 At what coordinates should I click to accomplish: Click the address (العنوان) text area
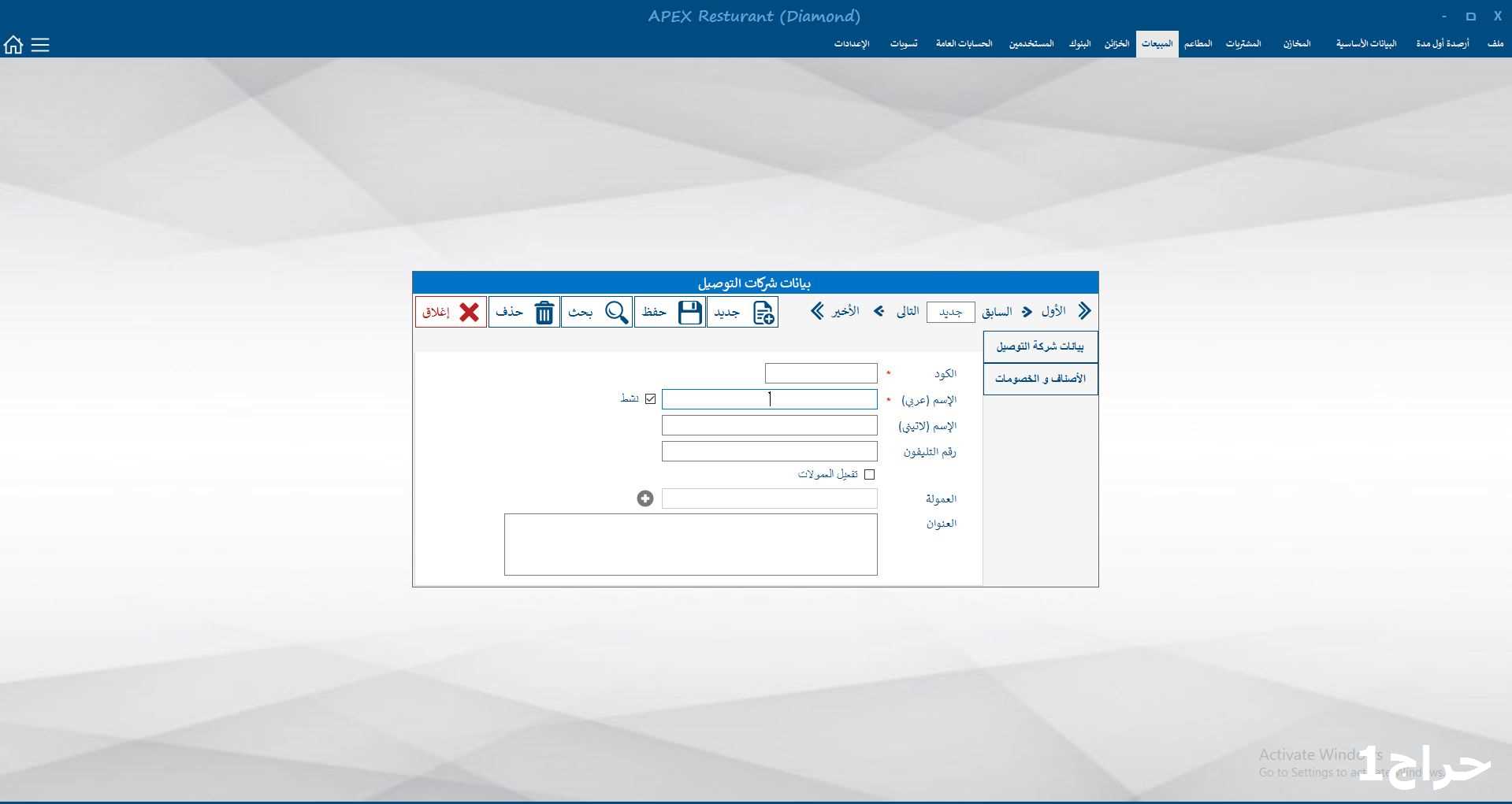coord(690,544)
